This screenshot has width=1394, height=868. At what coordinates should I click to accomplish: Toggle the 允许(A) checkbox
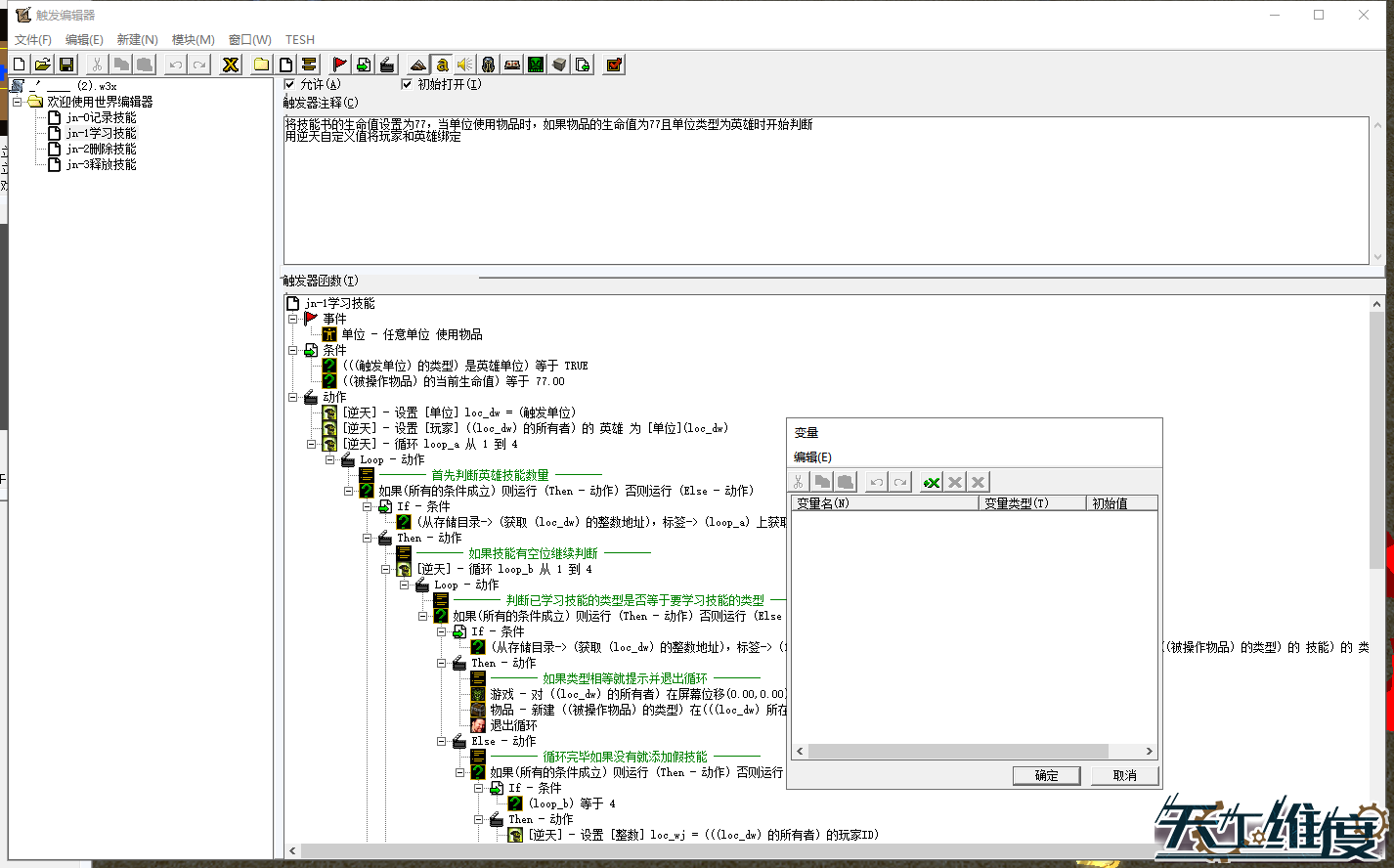pyautogui.click(x=289, y=84)
